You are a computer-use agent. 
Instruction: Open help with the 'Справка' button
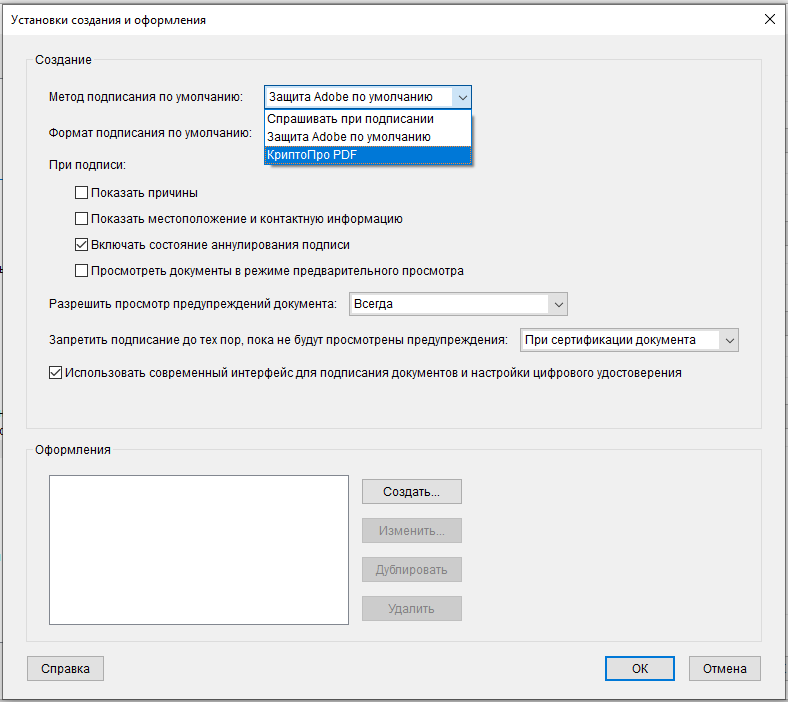pyautogui.click(x=65, y=669)
